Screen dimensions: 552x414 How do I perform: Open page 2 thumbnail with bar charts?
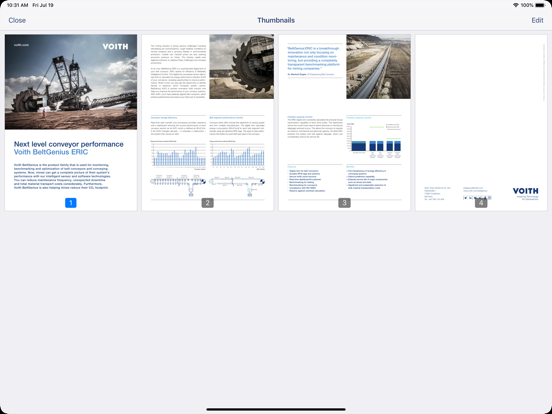tap(208, 123)
